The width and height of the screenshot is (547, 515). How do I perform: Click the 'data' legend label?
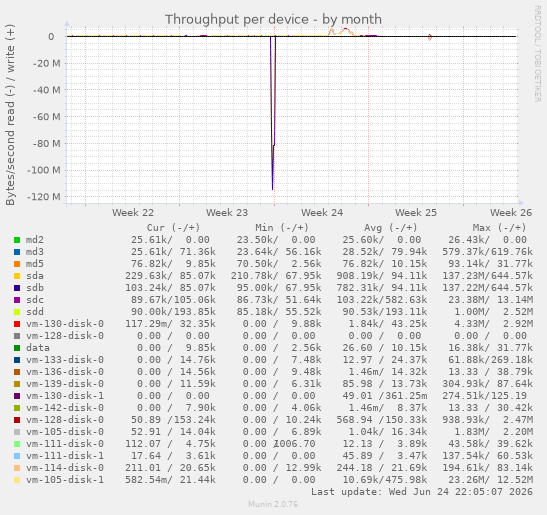(x=38, y=348)
